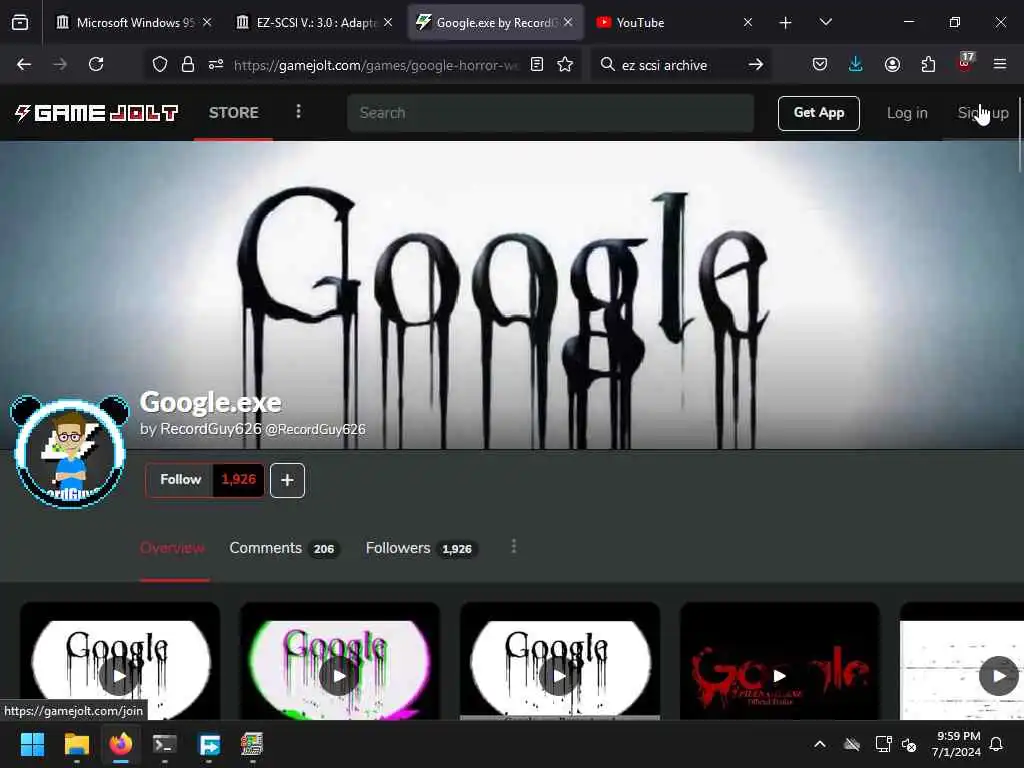
Task: Switch to Microsoft Windows 95 tab
Action: [x=134, y=23]
